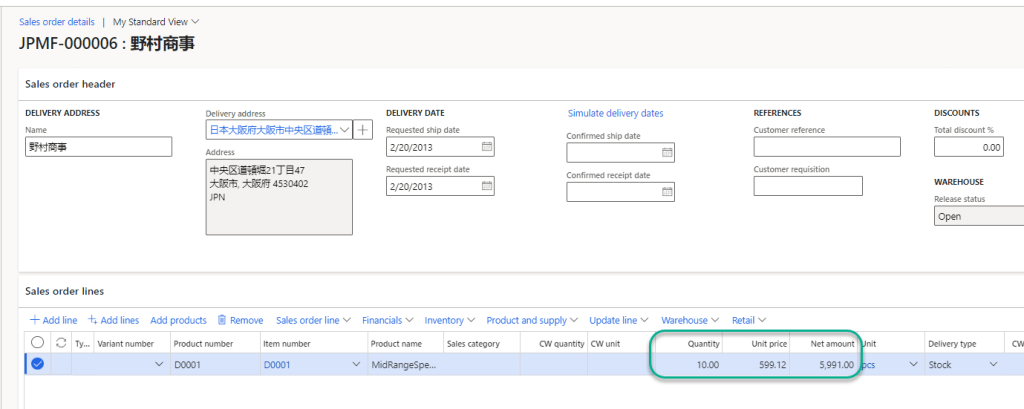The height and width of the screenshot is (409, 1024).
Task: Open the Warehouse menu
Action: (690, 320)
